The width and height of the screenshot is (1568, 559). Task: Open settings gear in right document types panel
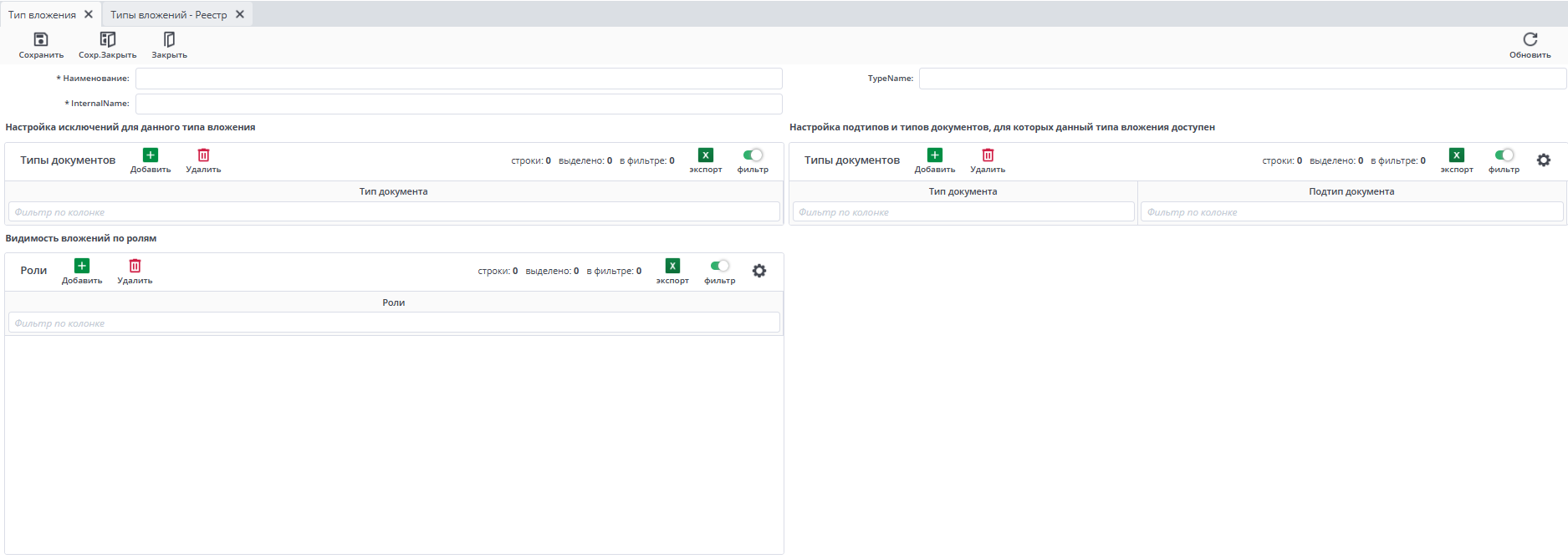pyautogui.click(x=1544, y=160)
